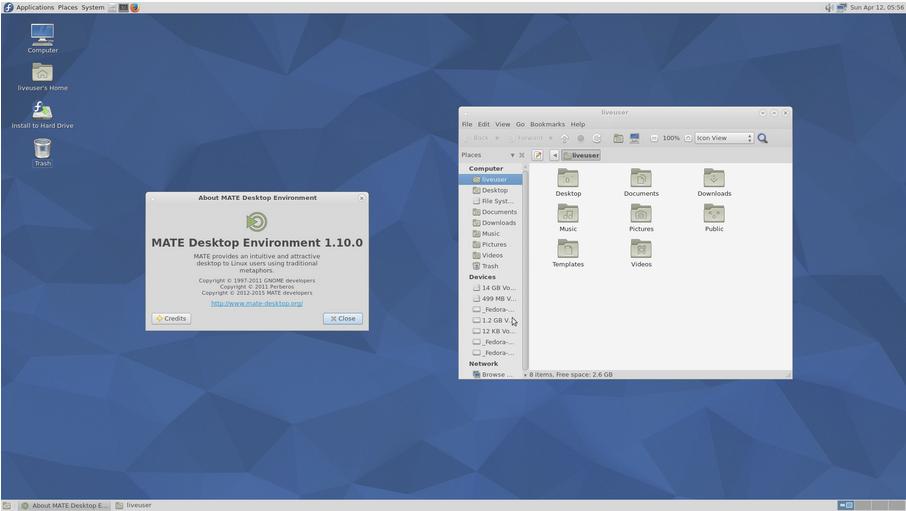Open the View menu in file manager

503,124
